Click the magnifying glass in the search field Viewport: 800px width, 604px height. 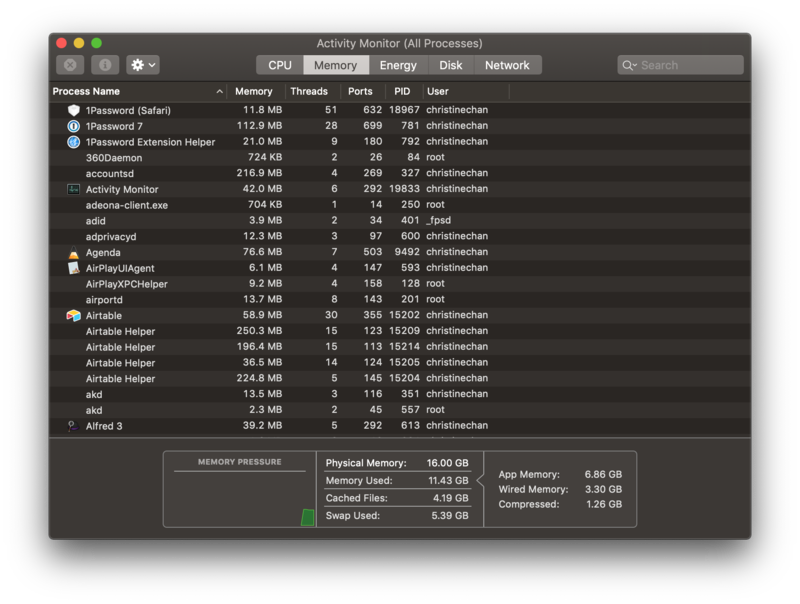tap(627, 64)
